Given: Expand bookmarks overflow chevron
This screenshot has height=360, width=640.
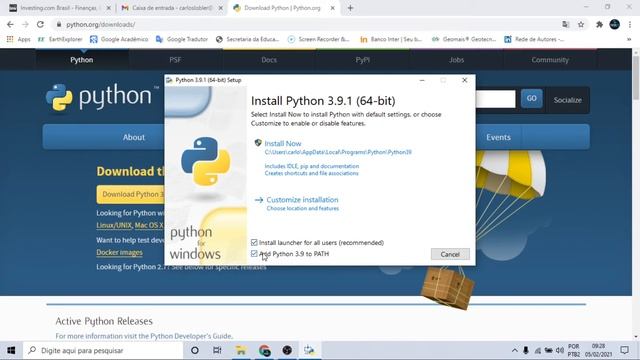Looking at the screenshot, I should (x=629, y=39).
